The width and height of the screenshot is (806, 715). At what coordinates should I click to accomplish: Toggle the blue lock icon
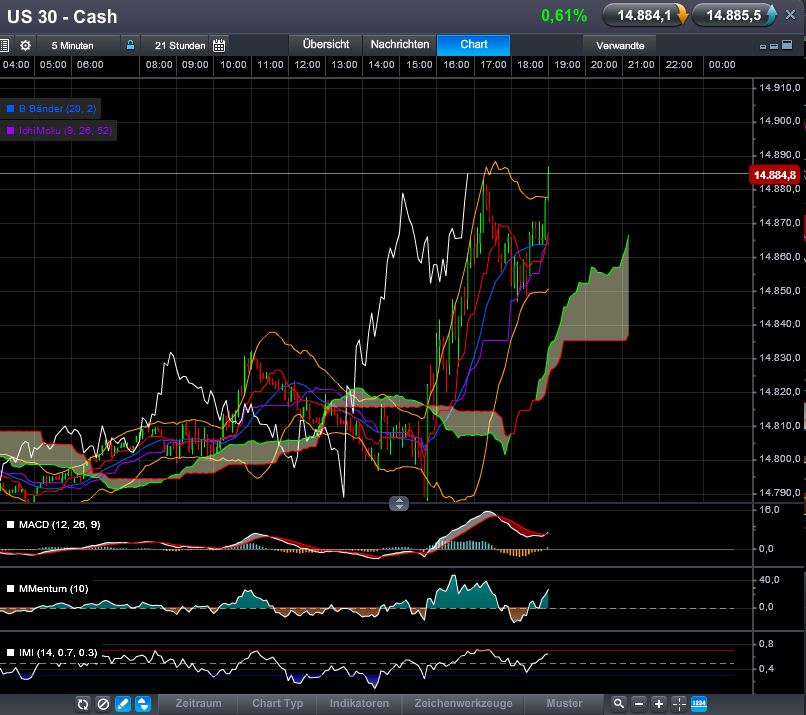point(131,45)
